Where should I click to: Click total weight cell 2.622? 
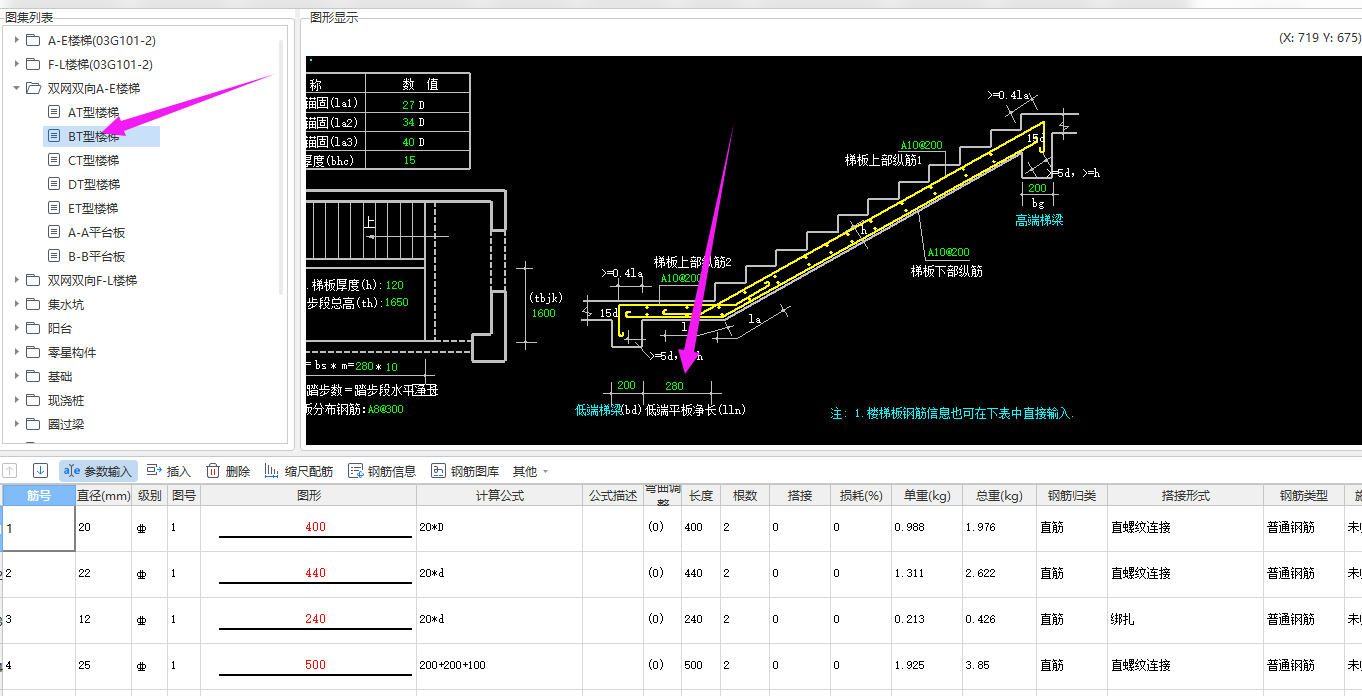[x=999, y=574]
